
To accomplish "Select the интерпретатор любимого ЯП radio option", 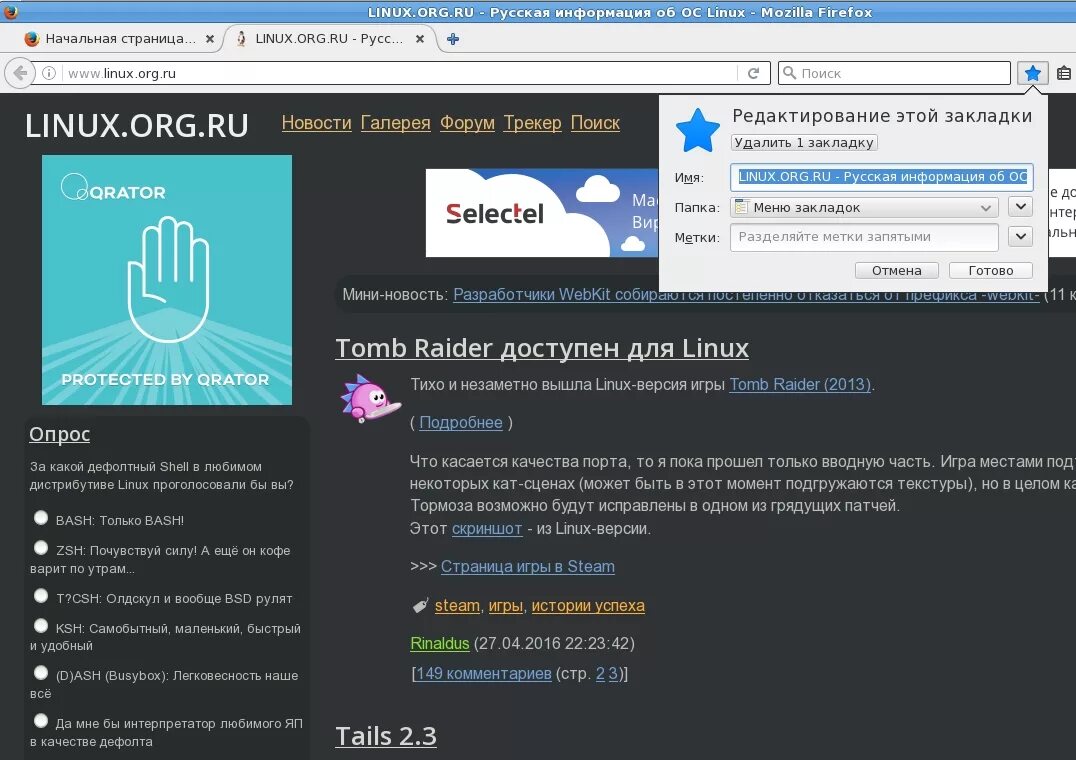I will (41, 720).
